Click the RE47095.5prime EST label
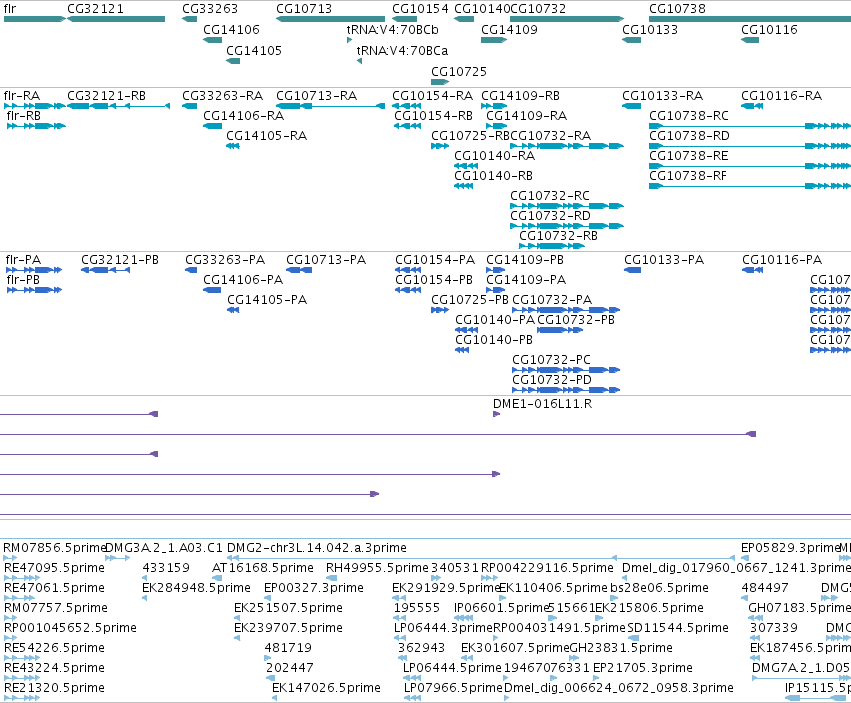Viewport: 851px width, 703px height. (54, 568)
